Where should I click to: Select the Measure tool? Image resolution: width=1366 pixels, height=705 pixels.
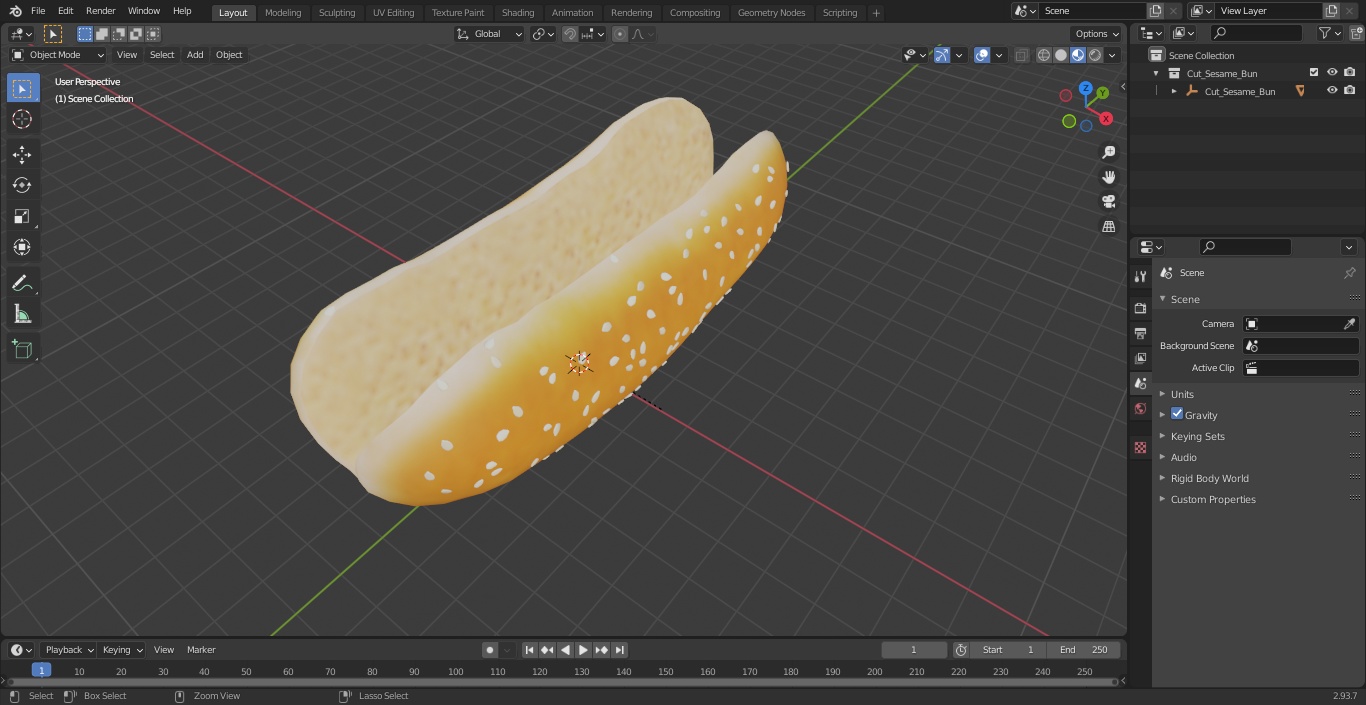tap(22, 314)
